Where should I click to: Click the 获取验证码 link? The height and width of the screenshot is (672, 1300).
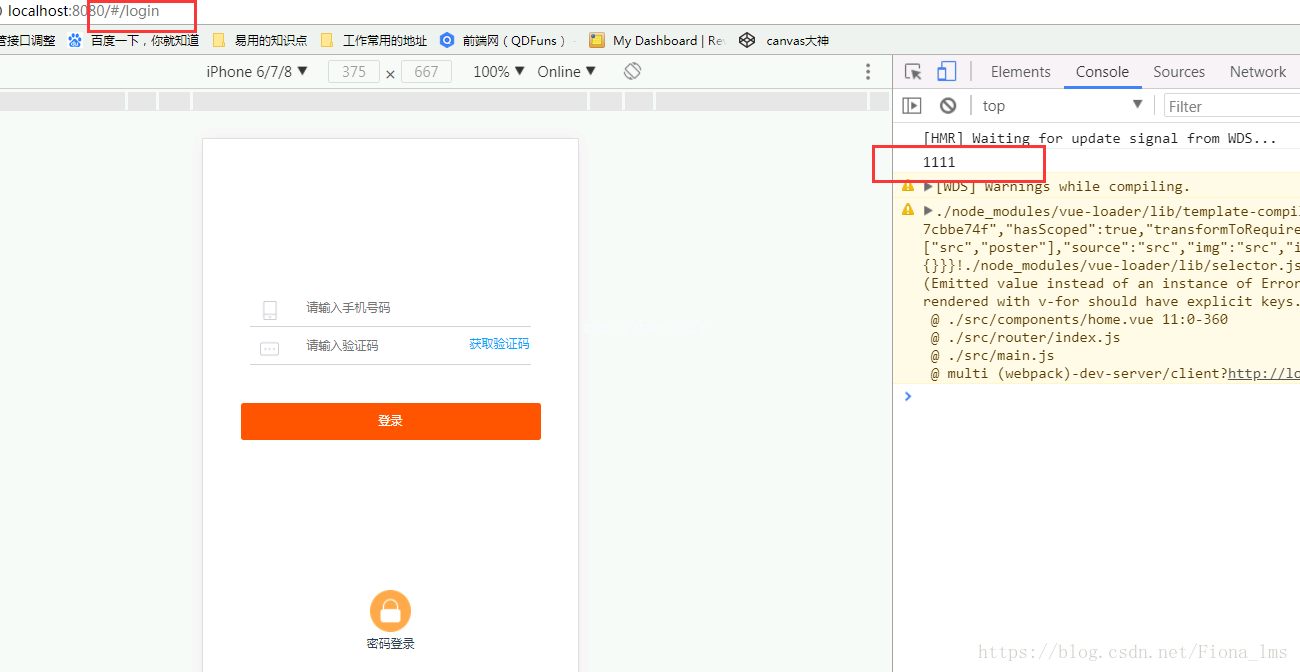(x=499, y=344)
